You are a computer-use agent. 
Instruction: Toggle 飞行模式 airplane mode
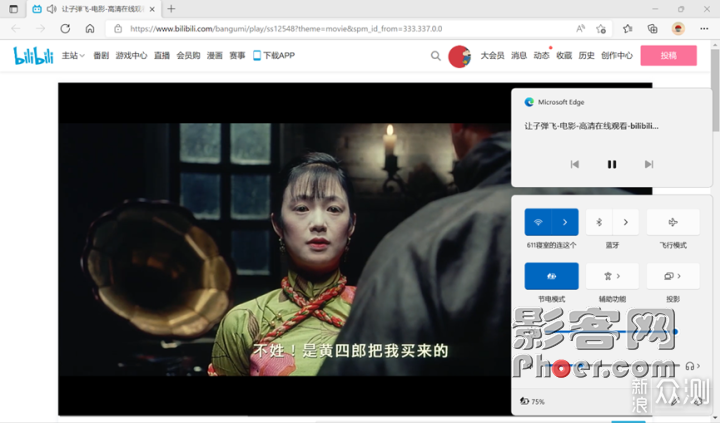click(x=673, y=222)
